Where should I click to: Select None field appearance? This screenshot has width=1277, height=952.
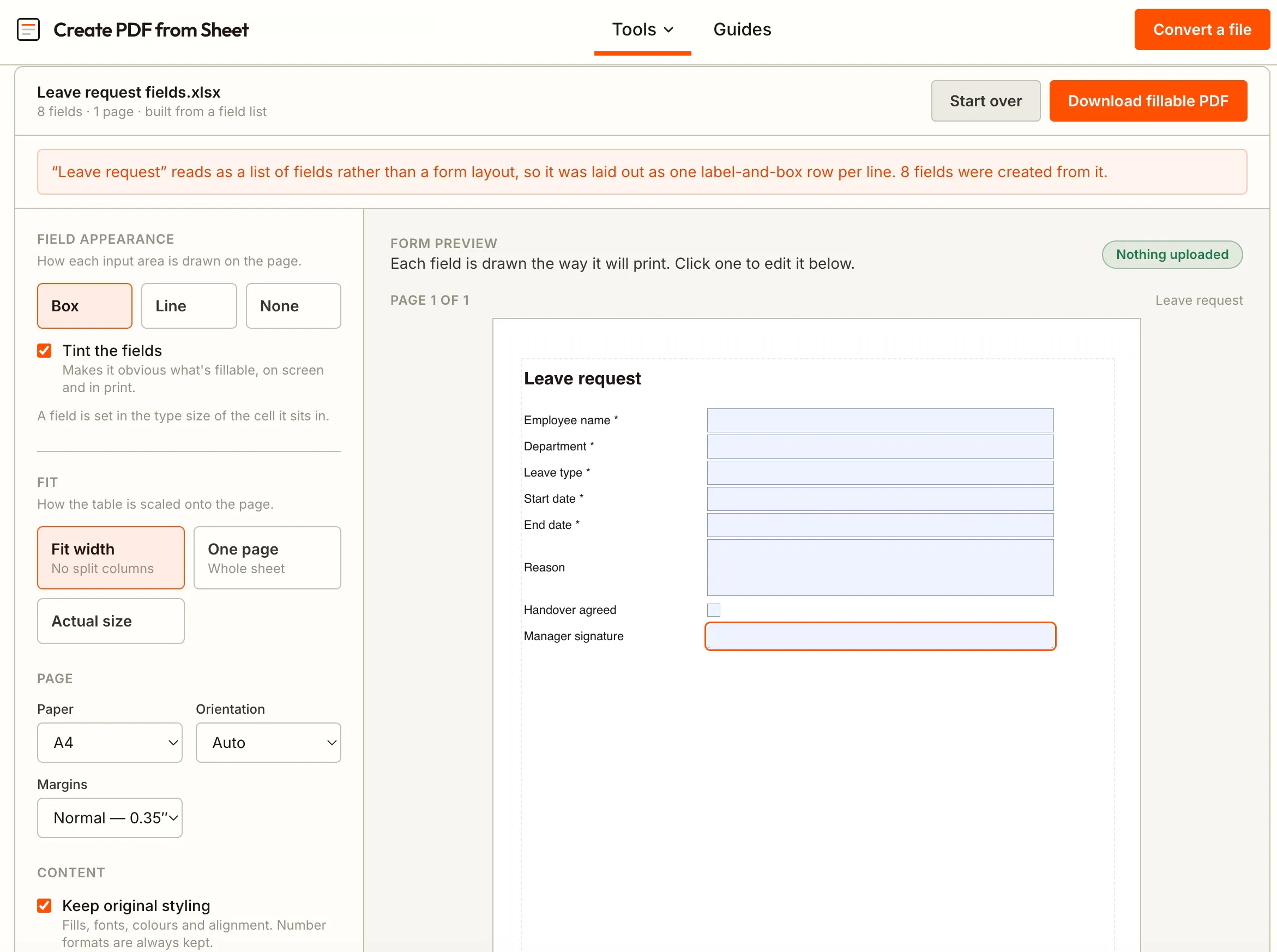point(293,306)
